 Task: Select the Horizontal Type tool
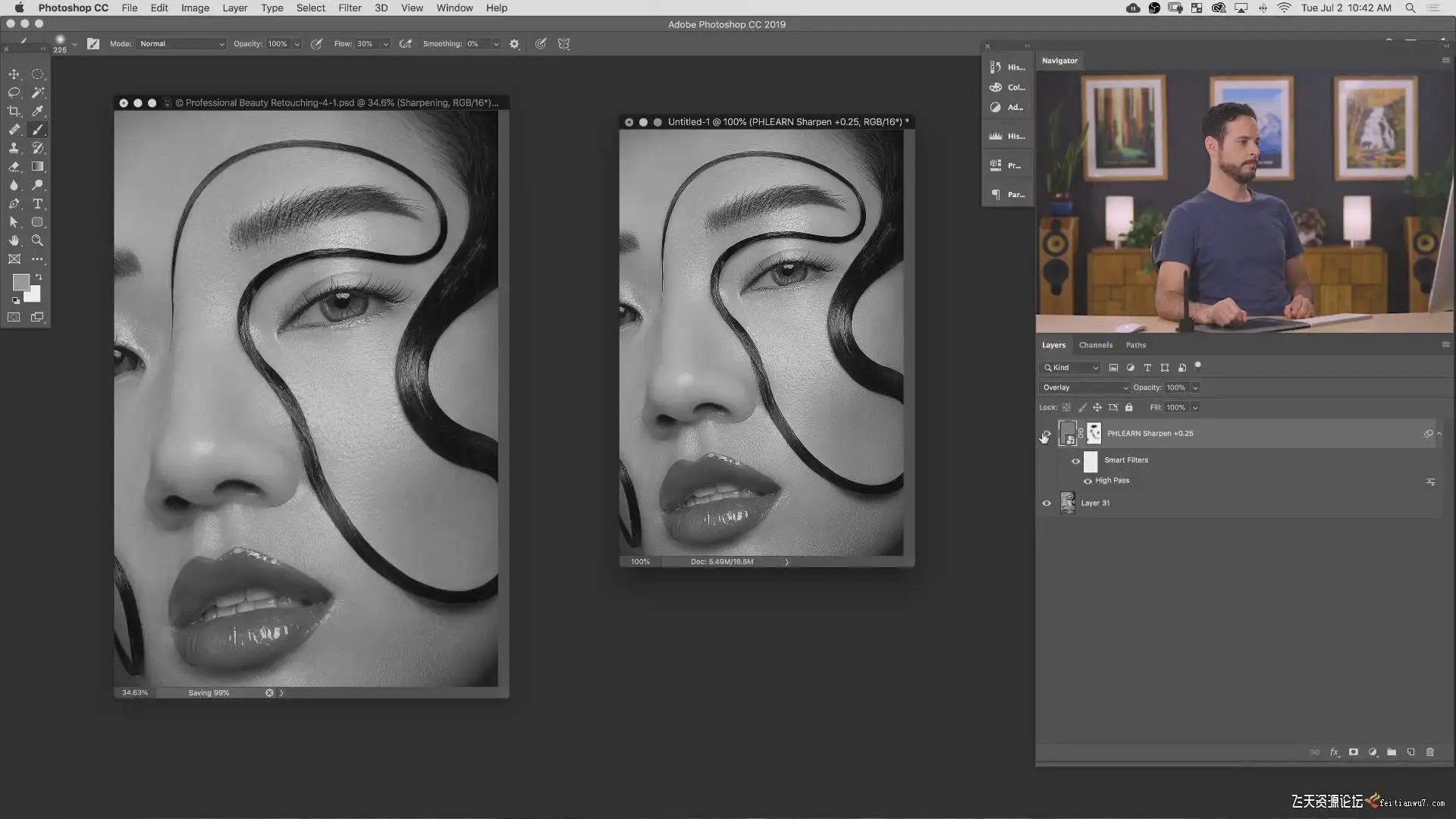(x=37, y=204)
